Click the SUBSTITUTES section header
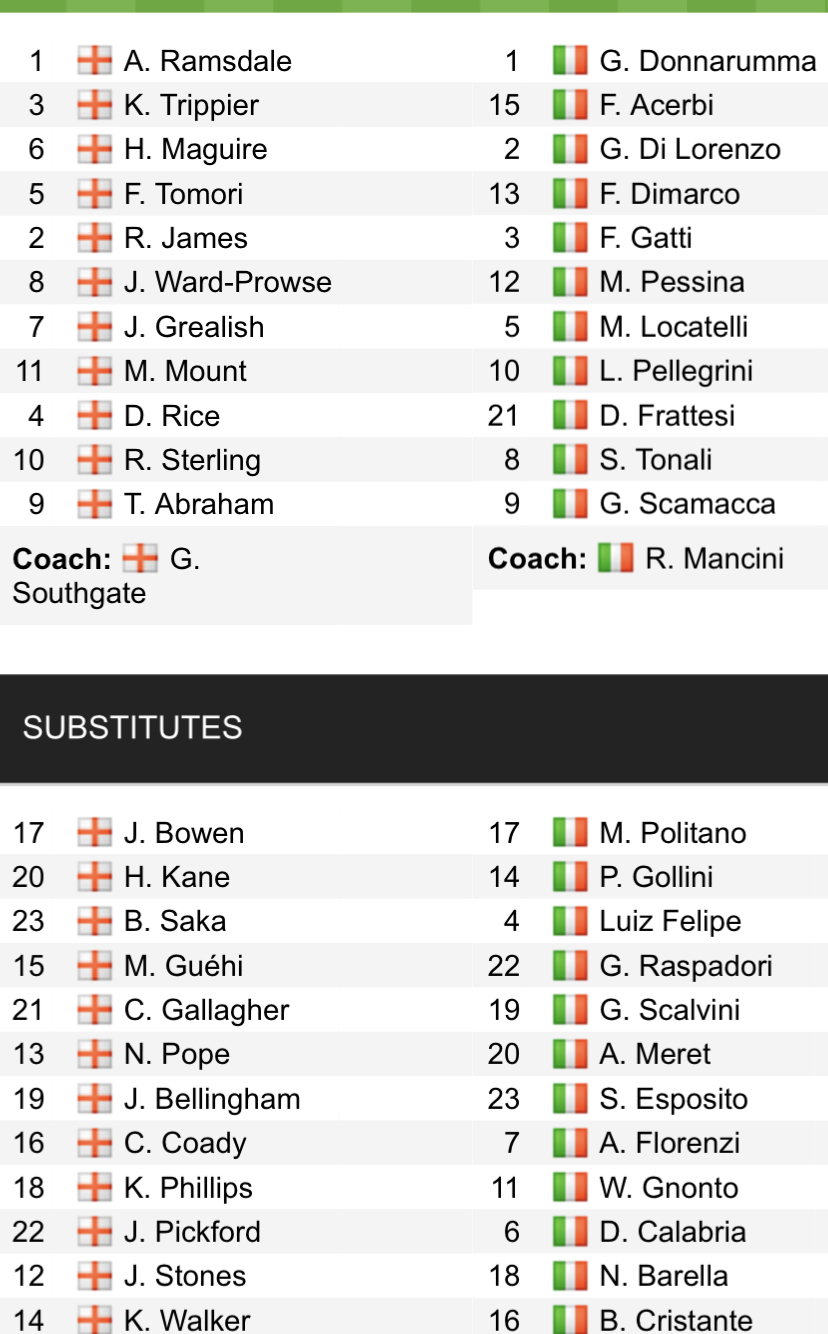828x1334 pixels. pos(133,727)
